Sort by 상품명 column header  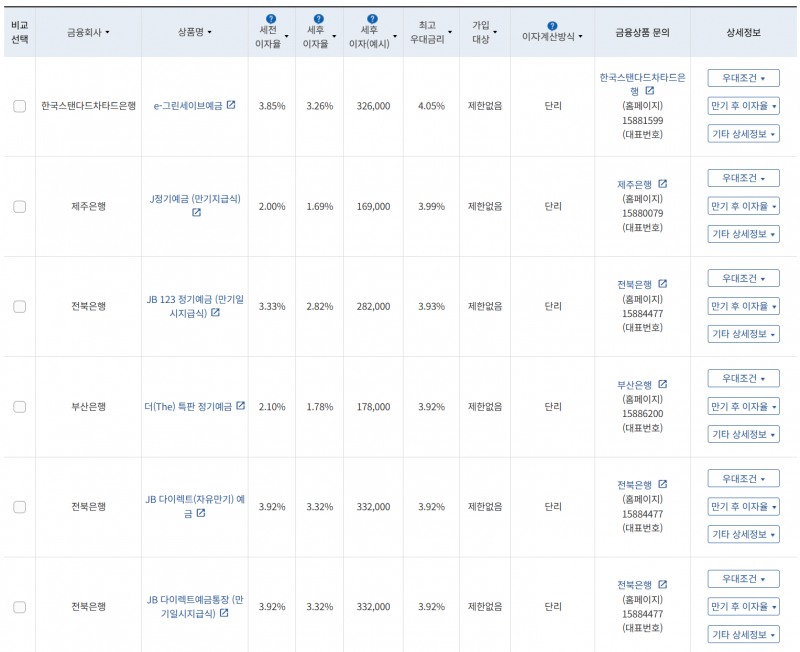pyautogui.click(x=194, y=32)
